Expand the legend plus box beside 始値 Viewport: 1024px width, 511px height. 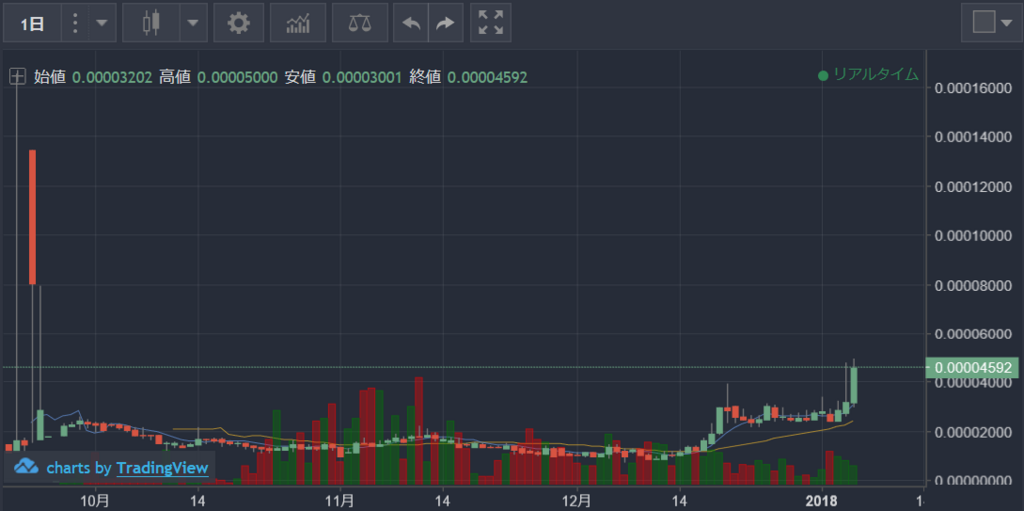tap(17, 77)
